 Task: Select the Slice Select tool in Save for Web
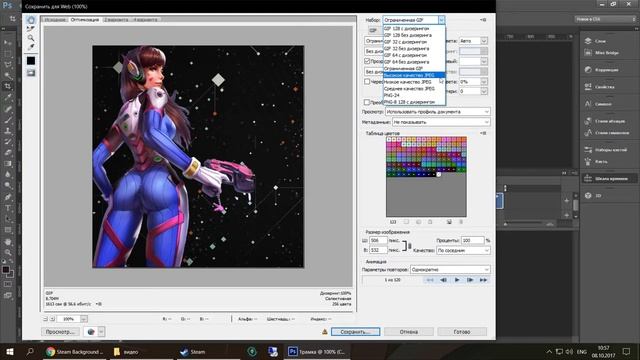pyautogui.click(x=31, y=29)
